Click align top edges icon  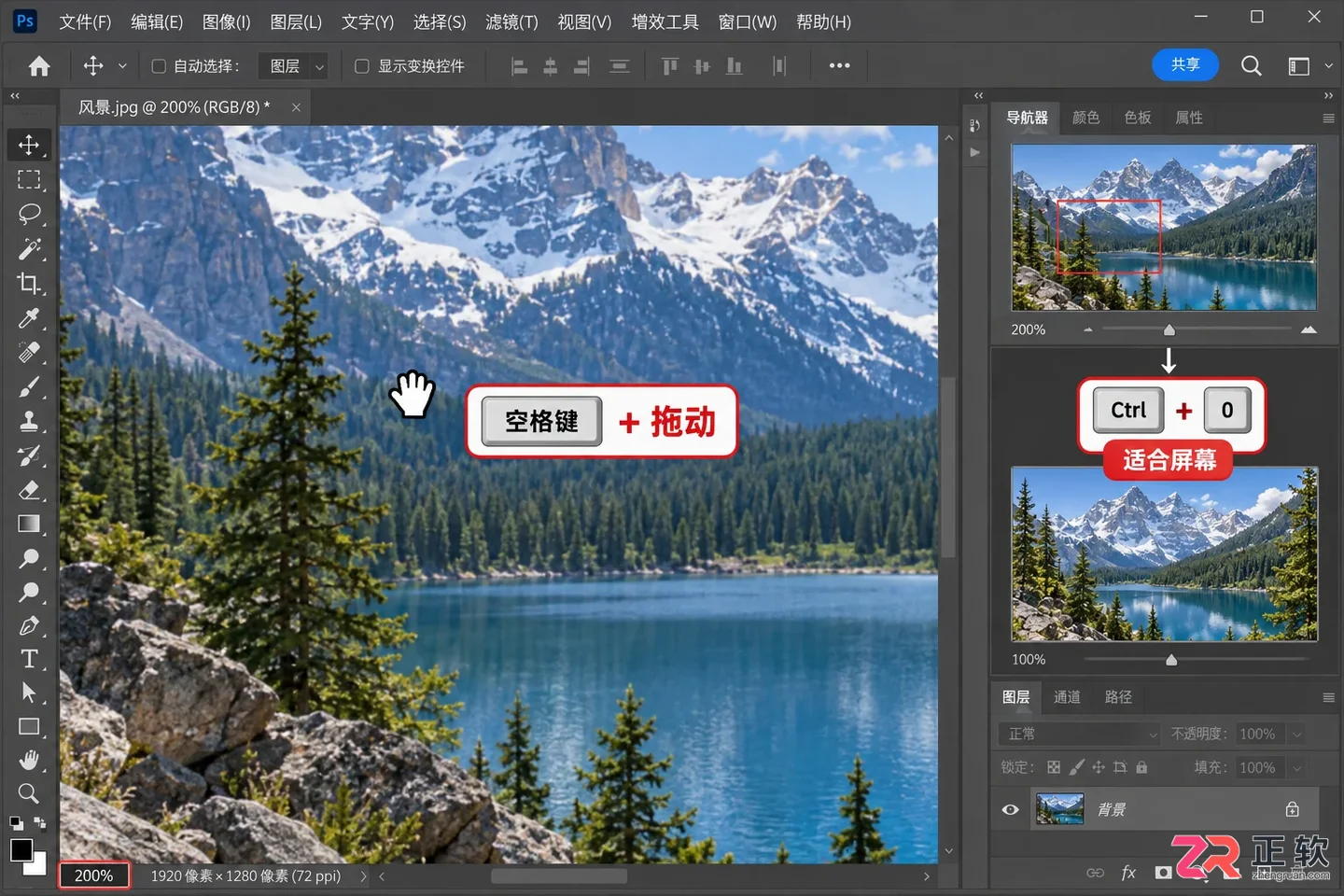pos(670,66)
